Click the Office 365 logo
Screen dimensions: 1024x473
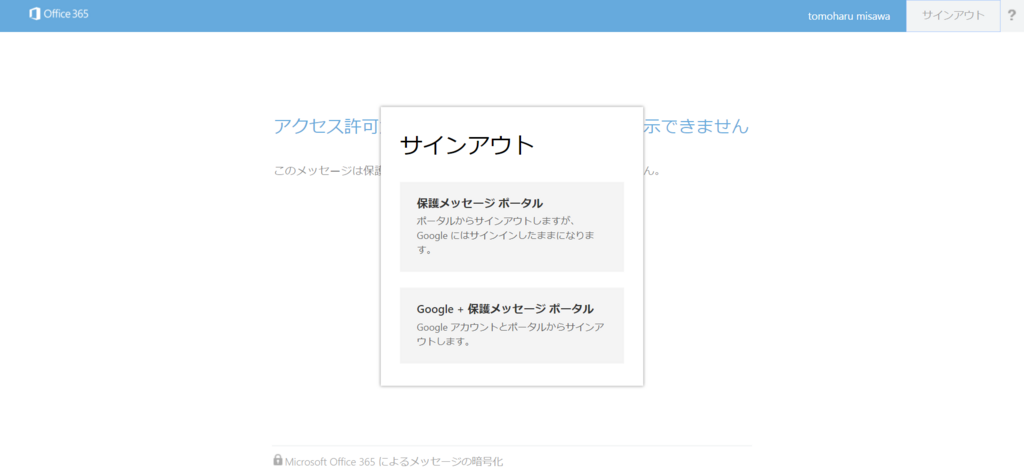[x=59, y=14]
